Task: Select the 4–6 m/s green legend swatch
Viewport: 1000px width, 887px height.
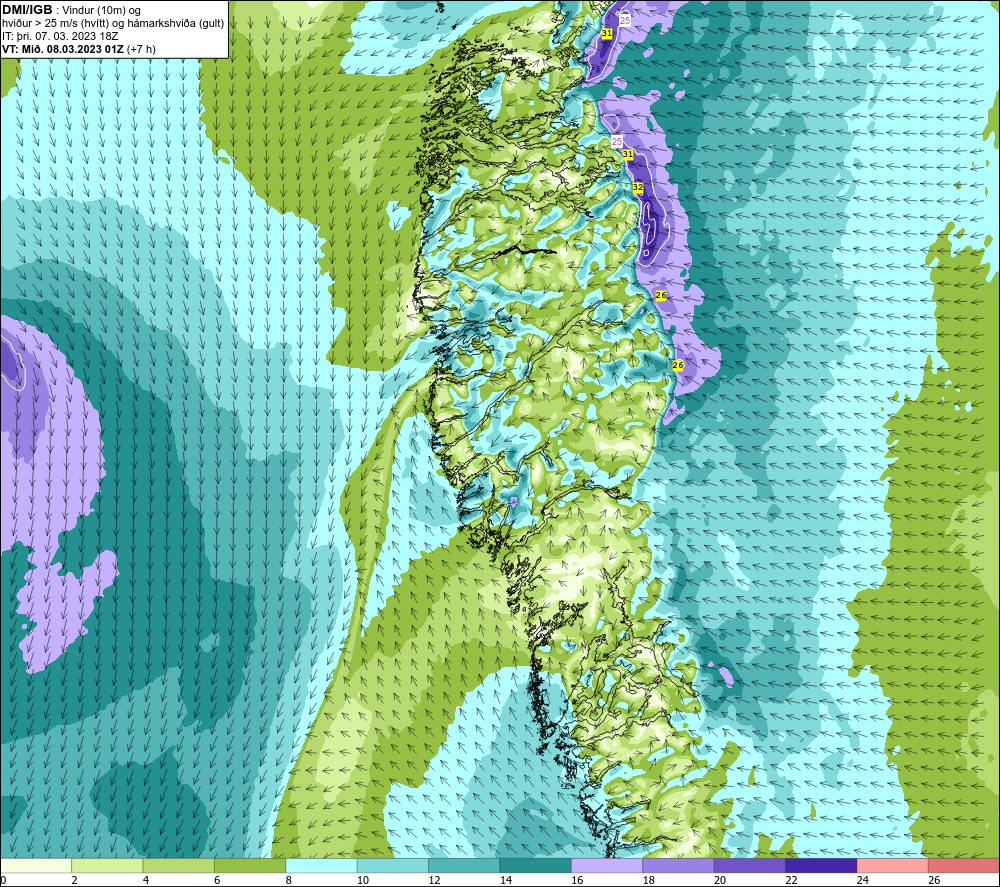Action: (x=179, y=866)
